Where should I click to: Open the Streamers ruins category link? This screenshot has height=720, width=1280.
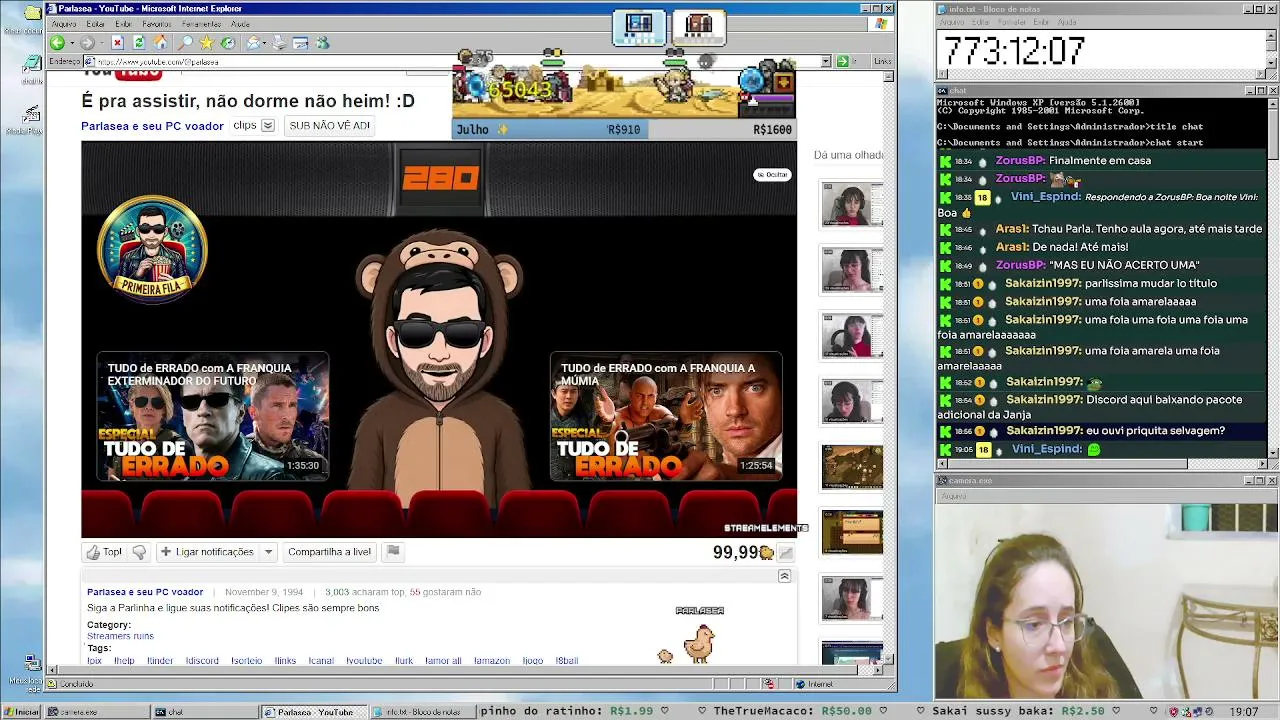click(120, 636)
